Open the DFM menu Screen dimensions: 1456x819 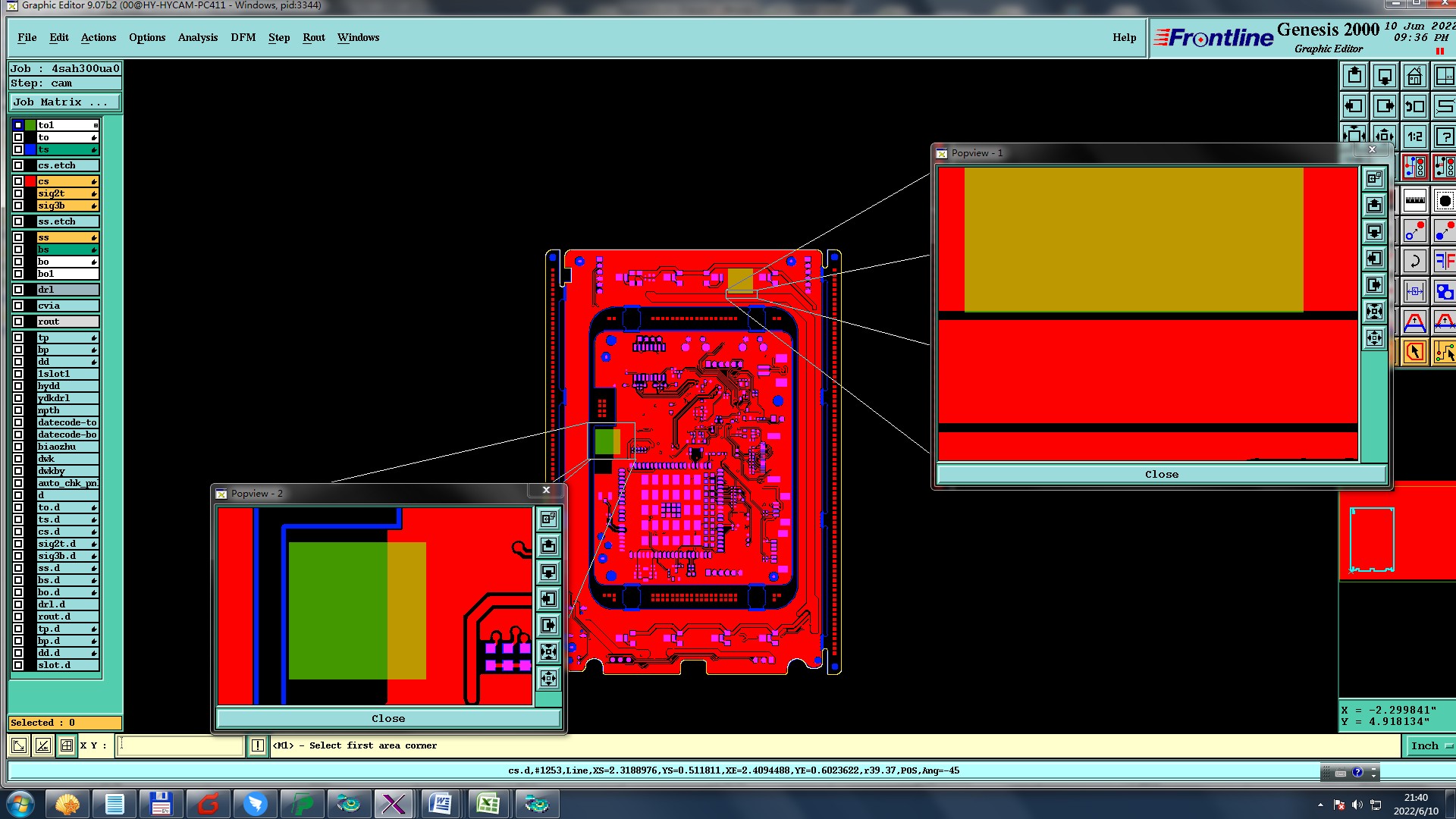pos(243,37)
